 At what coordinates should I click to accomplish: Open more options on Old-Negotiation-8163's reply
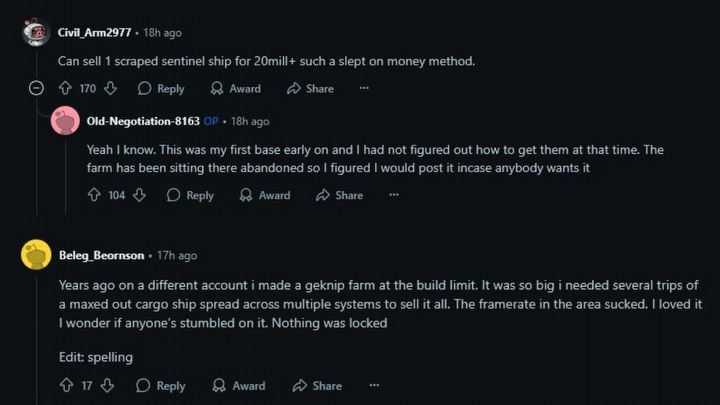393,195
